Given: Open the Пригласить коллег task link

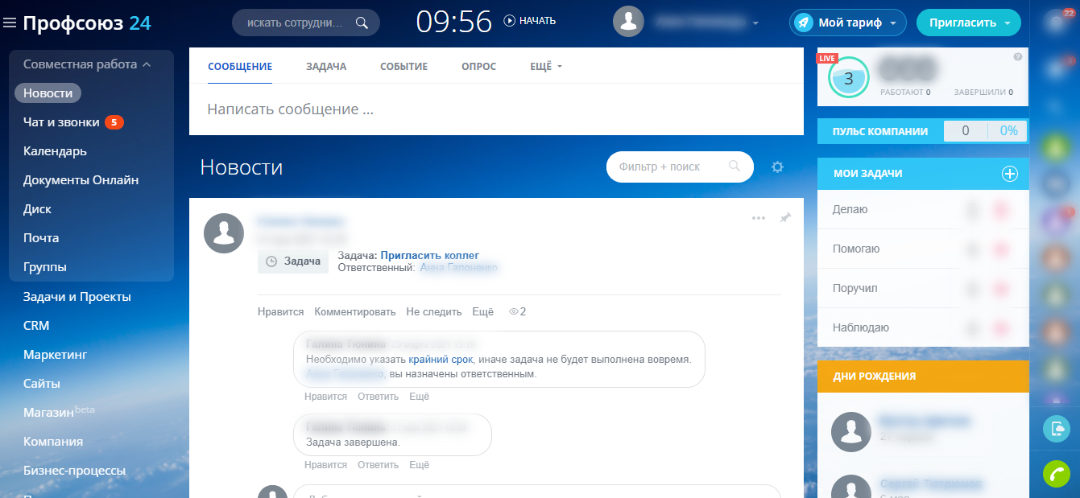Looking at the screenshot, I should click(429, 255).
